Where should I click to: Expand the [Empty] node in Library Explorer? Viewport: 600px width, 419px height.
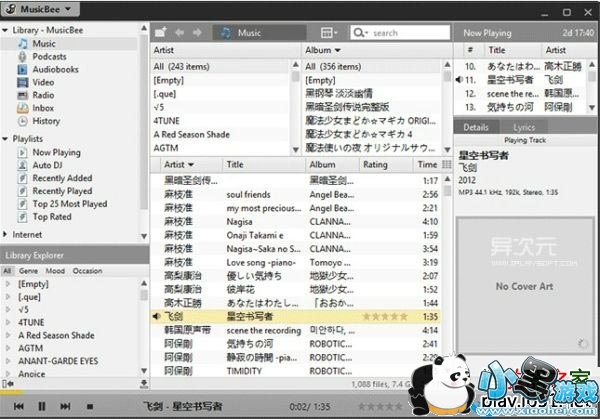(7, 284)
